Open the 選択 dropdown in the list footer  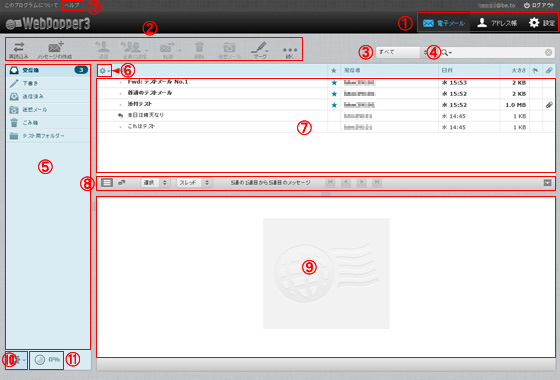(155, 182)
